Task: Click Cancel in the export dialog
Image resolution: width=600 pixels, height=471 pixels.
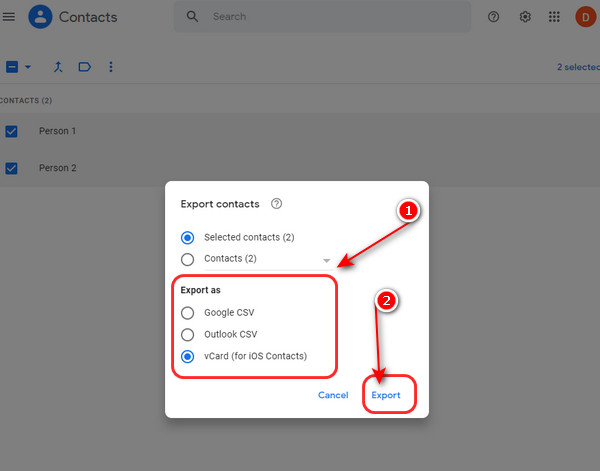Action: [333, 395]
